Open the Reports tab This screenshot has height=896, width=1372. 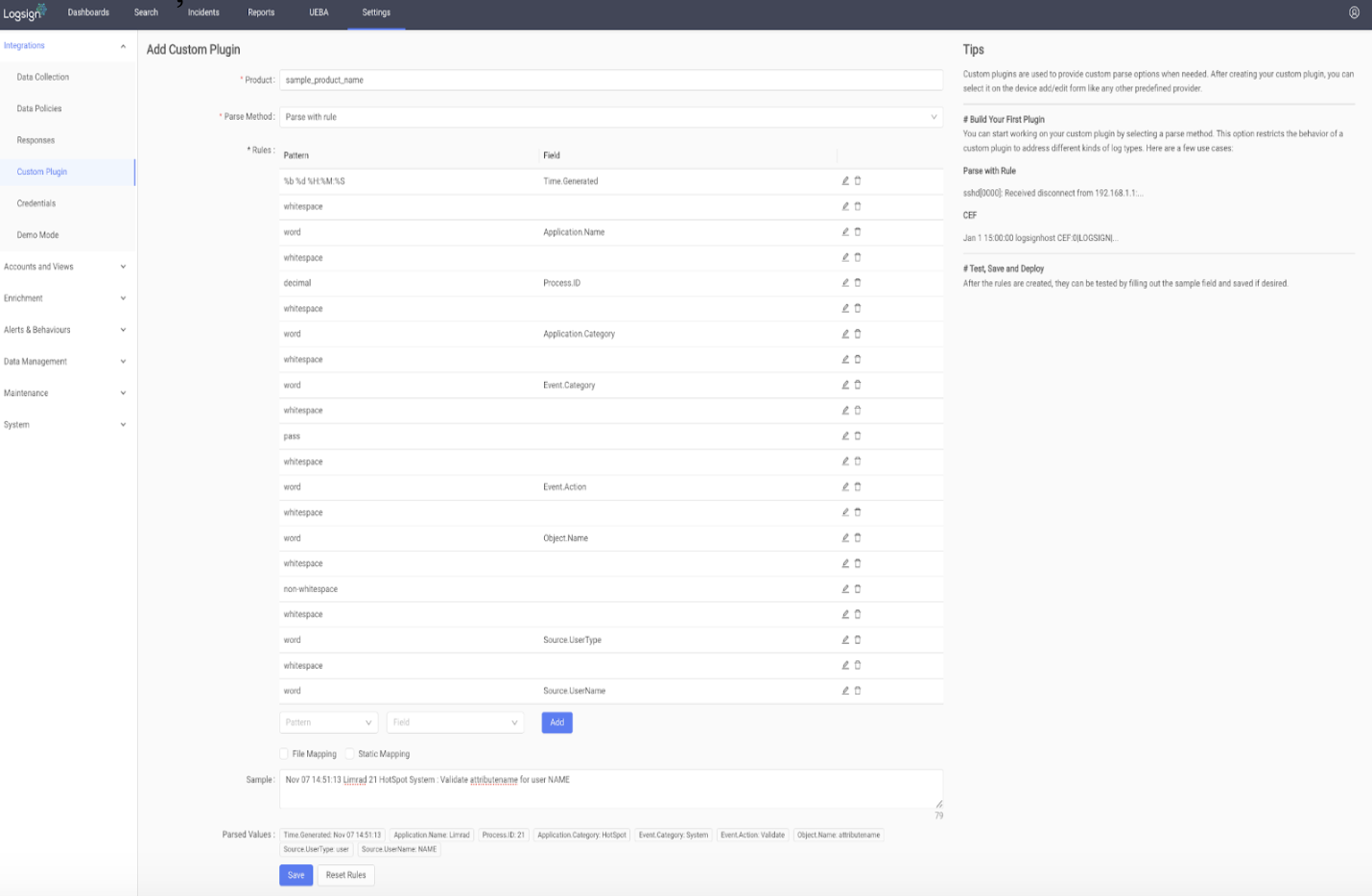[x=261, y=12]
